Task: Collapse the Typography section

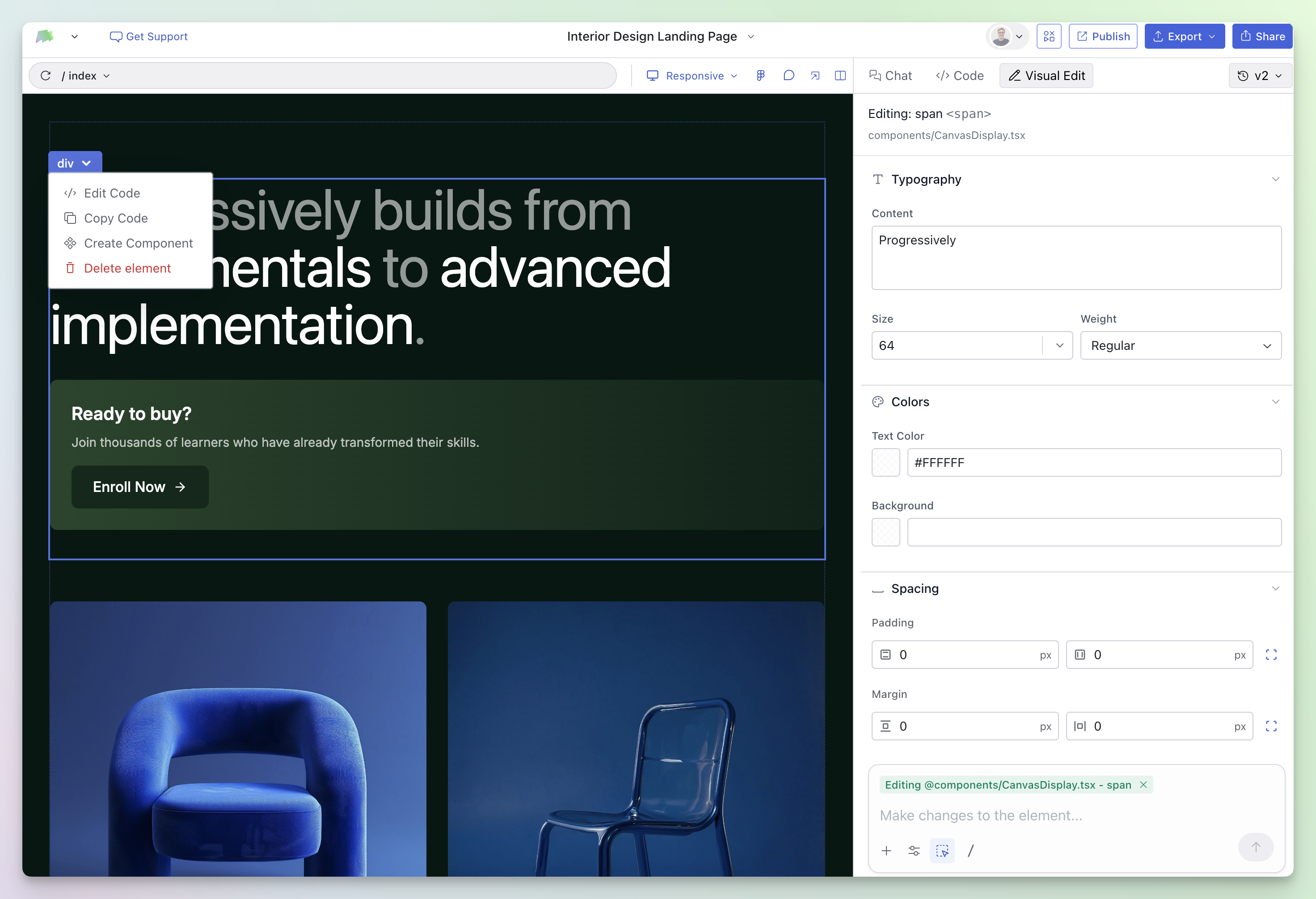Action: click(x=1275, y=180)
